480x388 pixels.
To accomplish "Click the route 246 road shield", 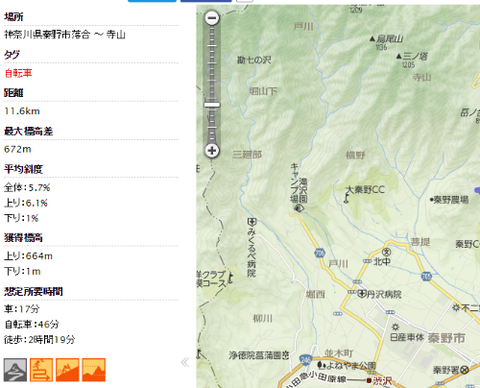I will click(x=305, y=360).
